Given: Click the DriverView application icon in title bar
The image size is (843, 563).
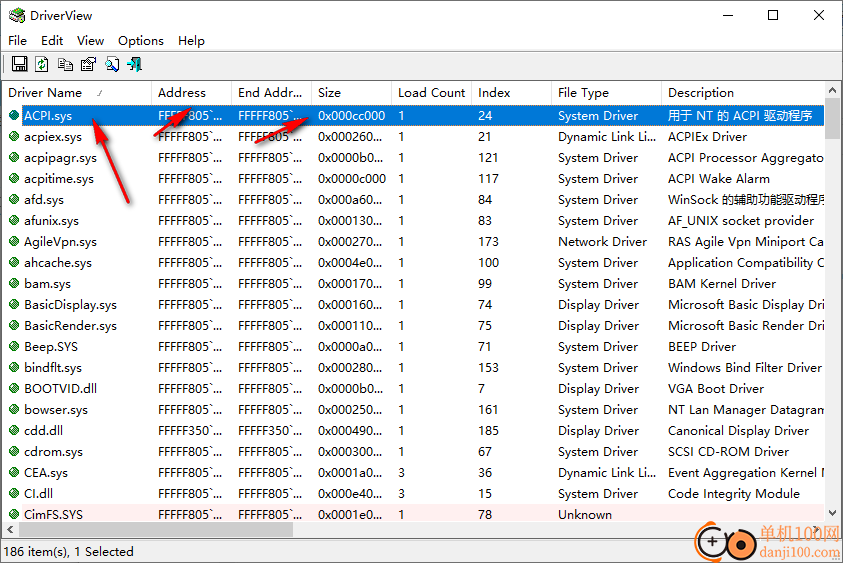Looking at the screenshot, I should [x=17, y=15].
